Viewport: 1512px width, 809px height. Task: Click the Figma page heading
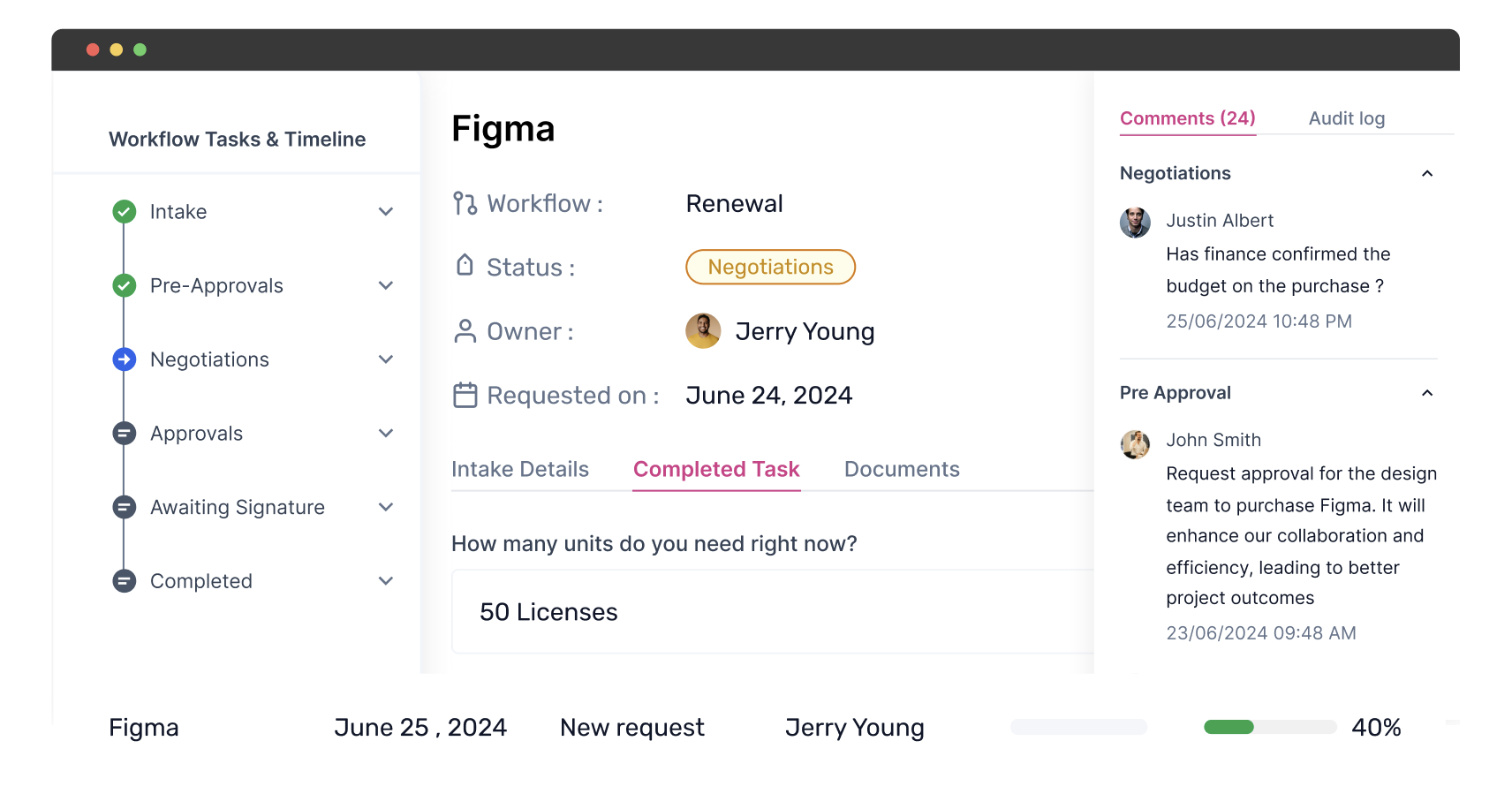pos(503,129)
